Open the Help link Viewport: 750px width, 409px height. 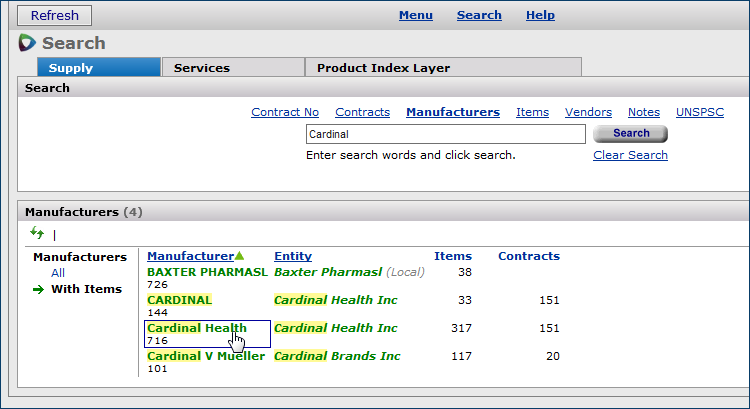[540, 15]
